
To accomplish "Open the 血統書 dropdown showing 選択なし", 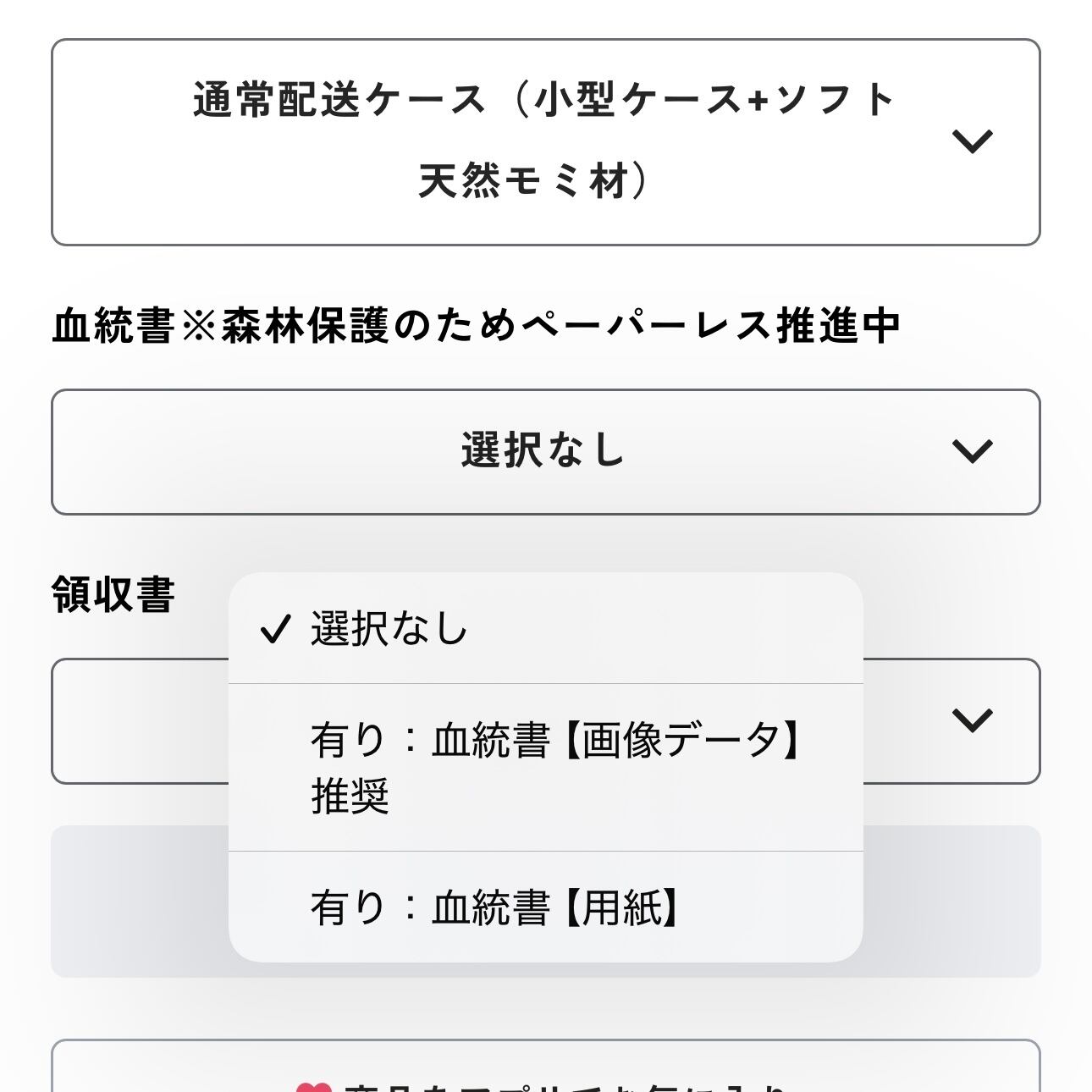I will 546,452.
